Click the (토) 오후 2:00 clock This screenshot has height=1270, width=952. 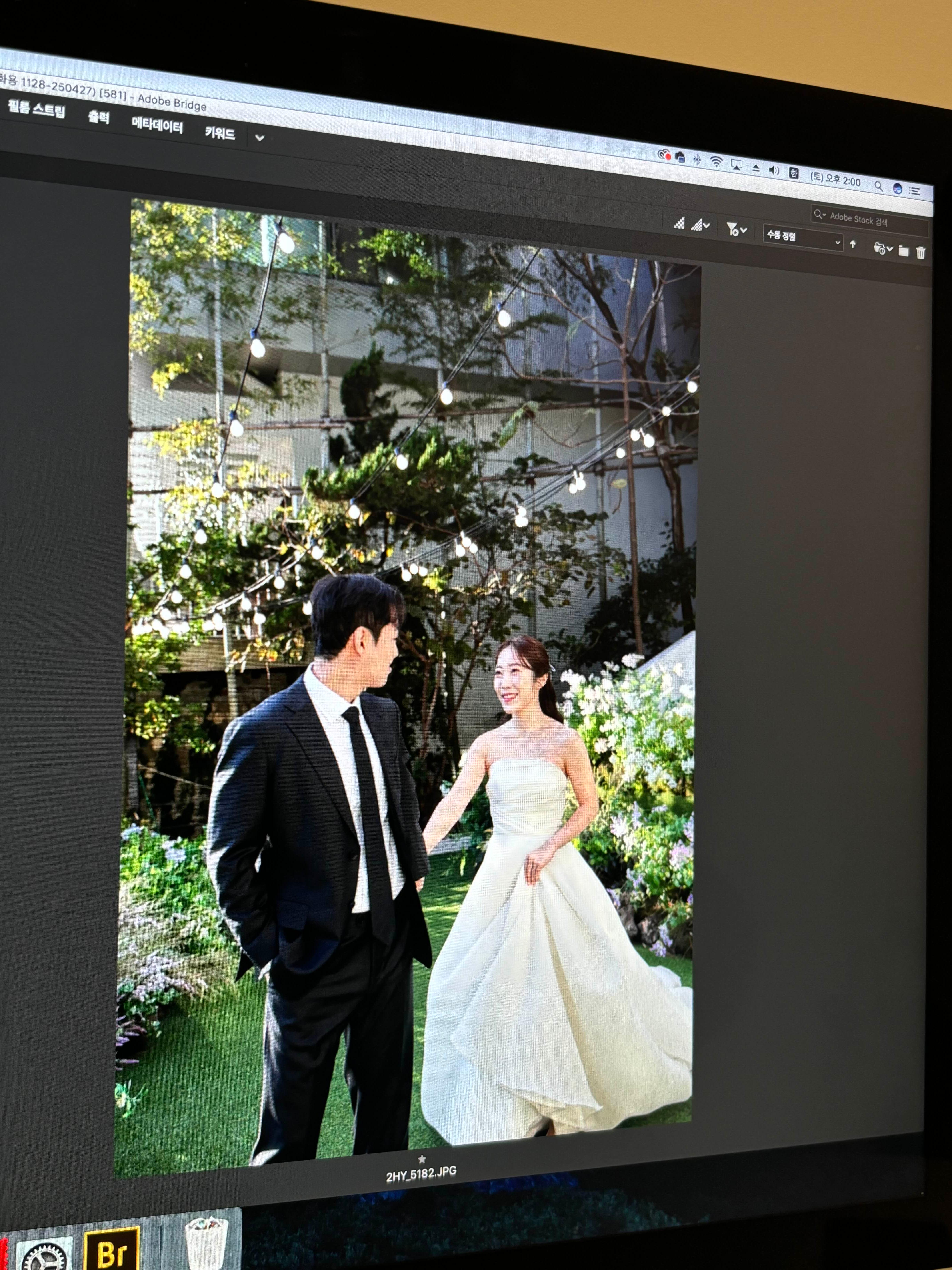pos(836,179)
